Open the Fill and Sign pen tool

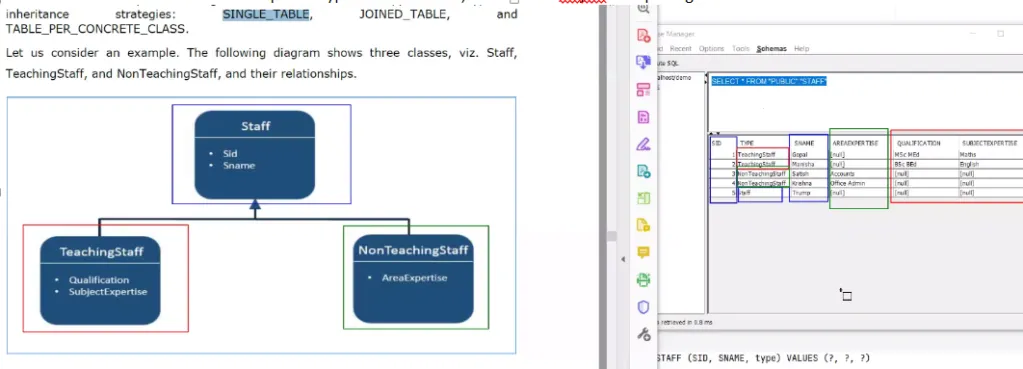click(643, 144)
